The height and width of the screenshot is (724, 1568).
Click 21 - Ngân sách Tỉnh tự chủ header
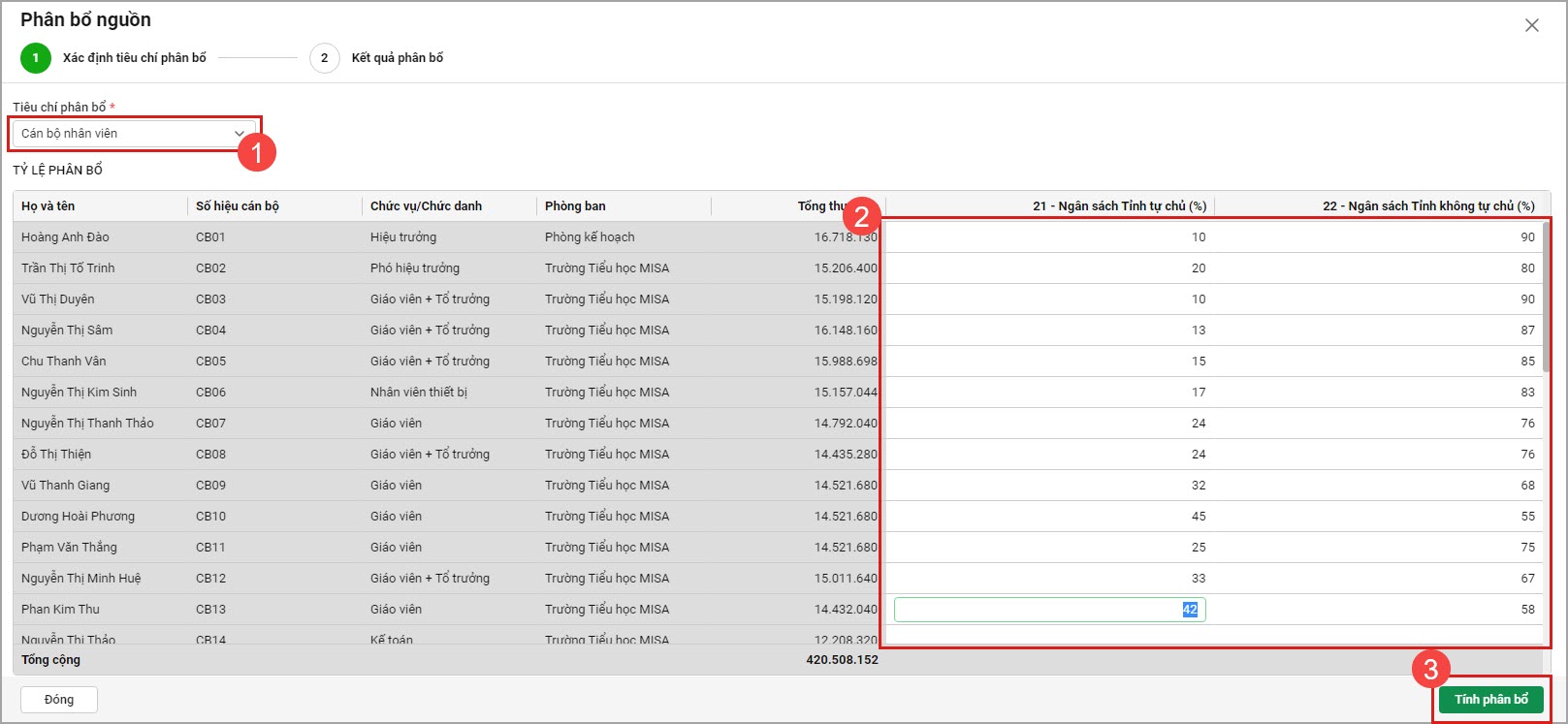click(1119, 206)
